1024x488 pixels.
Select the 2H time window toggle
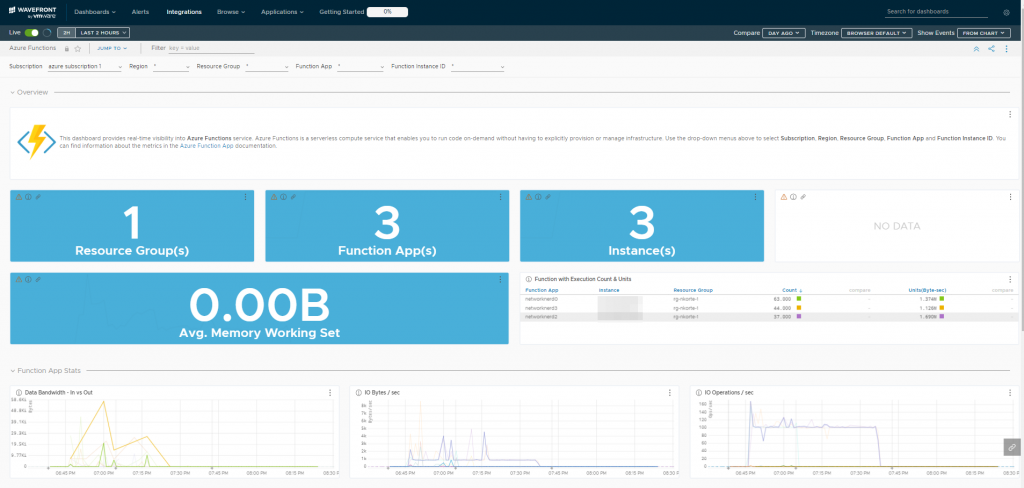click(66, 33)
